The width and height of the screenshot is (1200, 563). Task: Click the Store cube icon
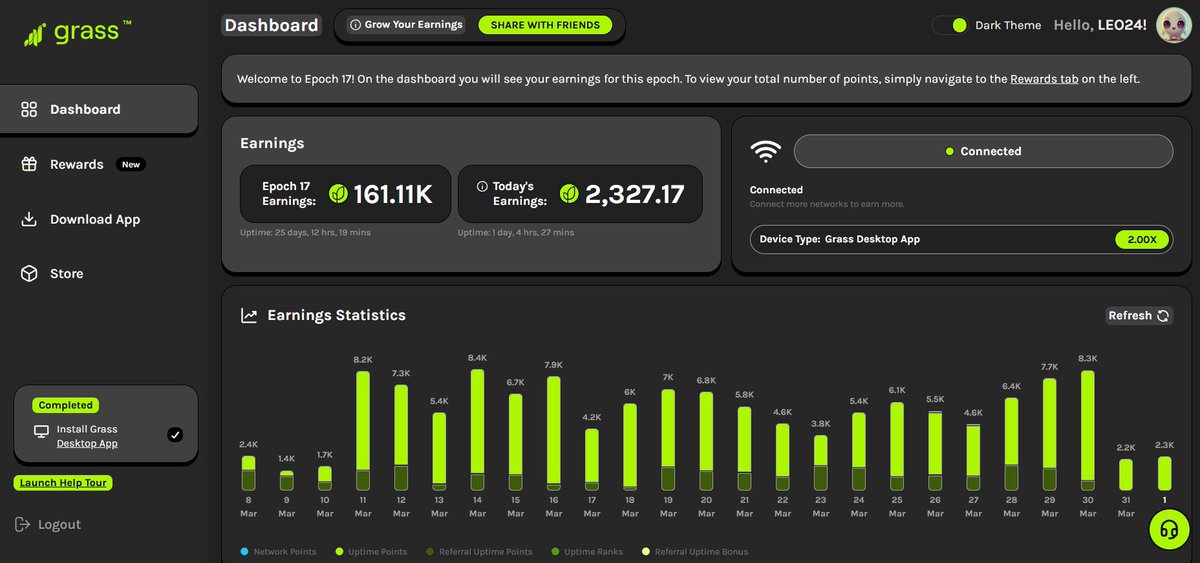[x=29, y=273]
